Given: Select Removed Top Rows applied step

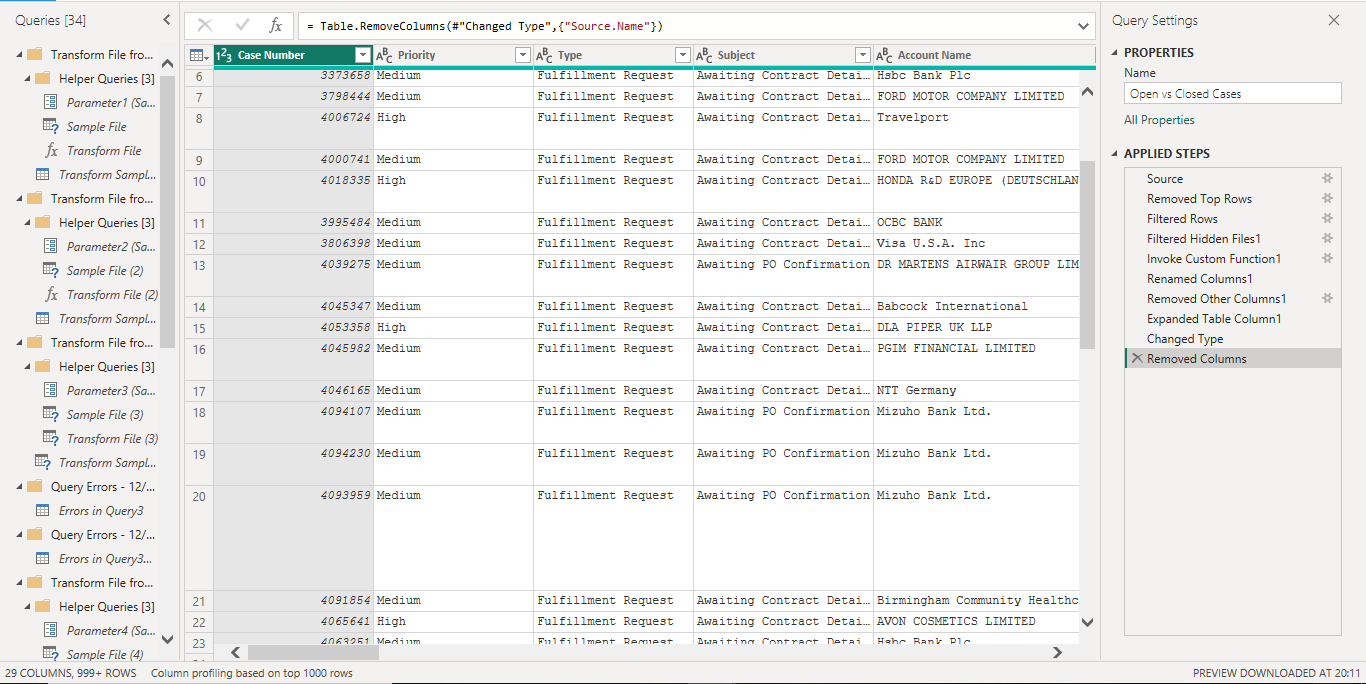Looking at the screenshot, I should [x=1232, y=199].
